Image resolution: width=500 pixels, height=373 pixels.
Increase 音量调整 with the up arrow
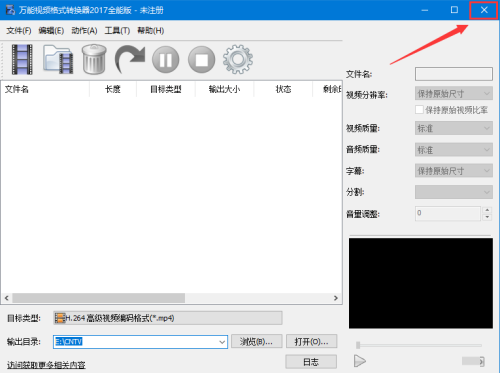(487, 210)
